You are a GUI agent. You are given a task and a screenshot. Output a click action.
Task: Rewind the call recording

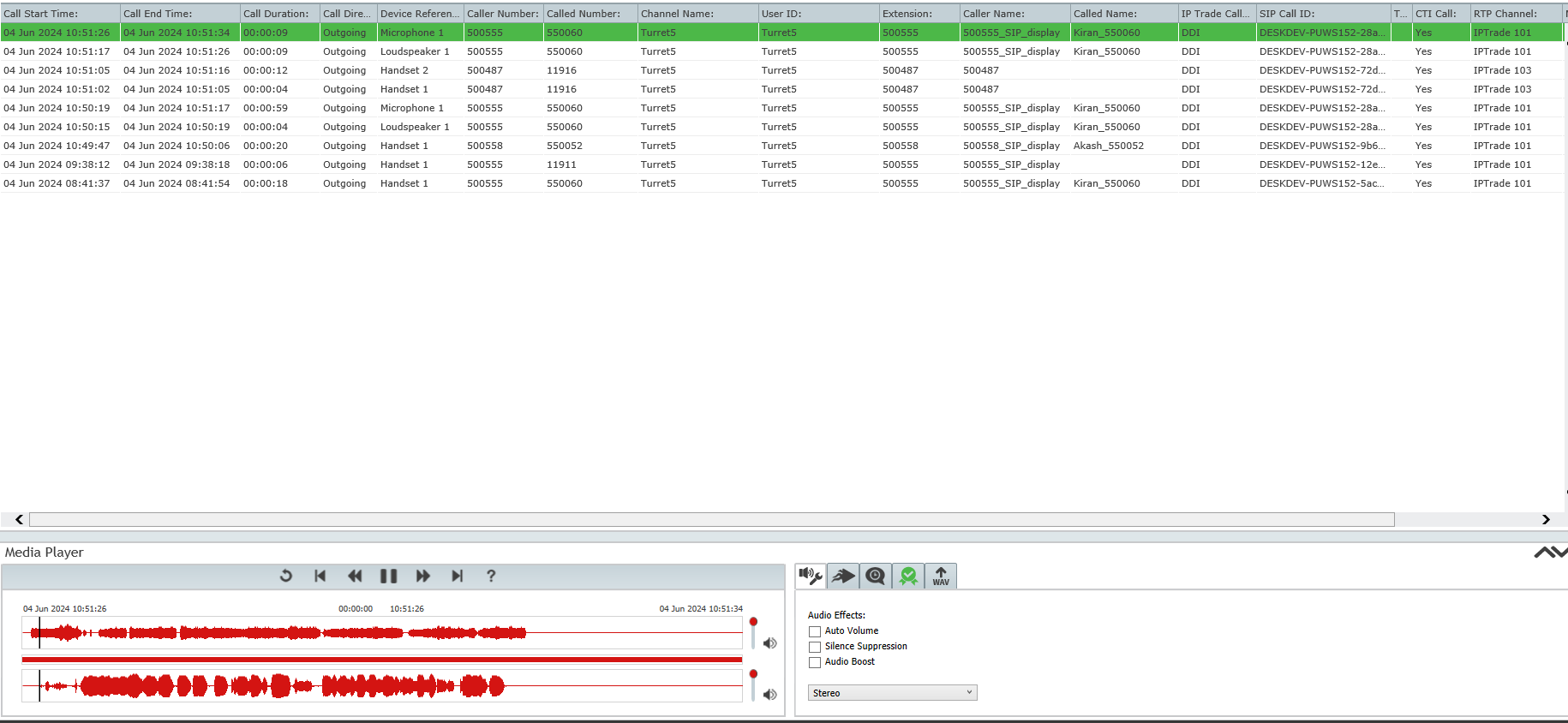[355, 576]
